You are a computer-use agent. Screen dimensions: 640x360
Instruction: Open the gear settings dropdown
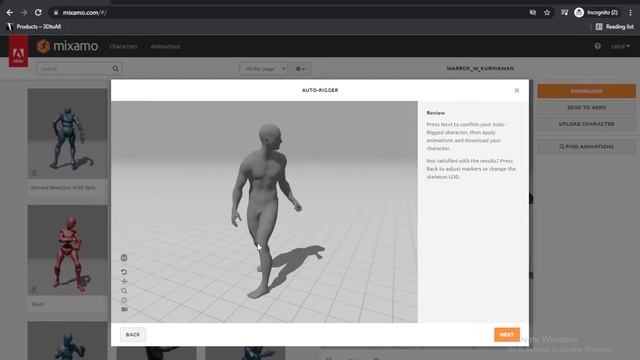pyautogui.click(x=301, y=69)
